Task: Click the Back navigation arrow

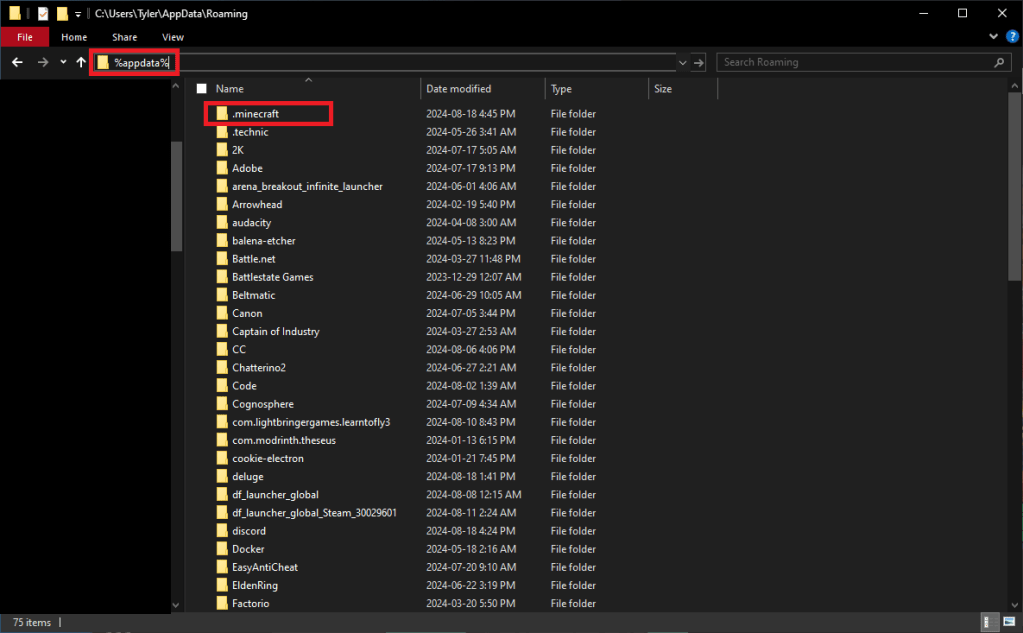Action: (x=17, y=62)
